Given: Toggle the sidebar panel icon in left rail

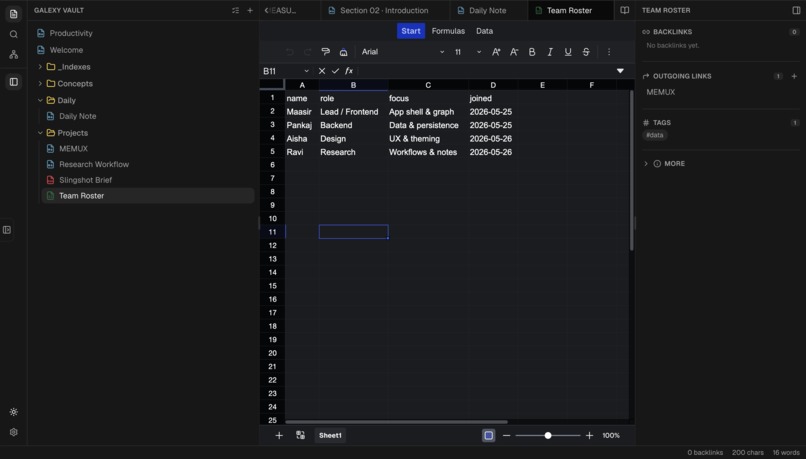Looking at the screenshot, I should (13, 82).
